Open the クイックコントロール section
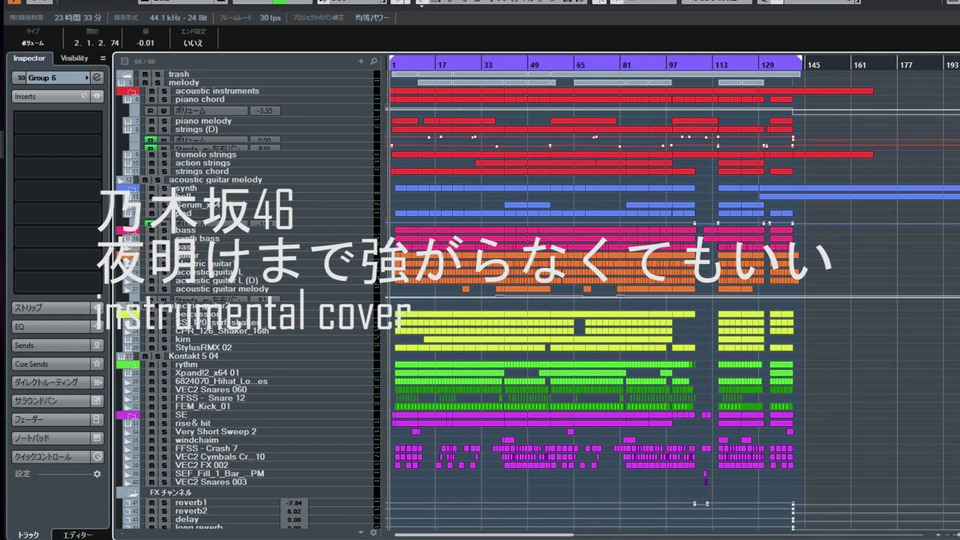The width and height of the screenshot is (960, 540). tap(52, 457)
